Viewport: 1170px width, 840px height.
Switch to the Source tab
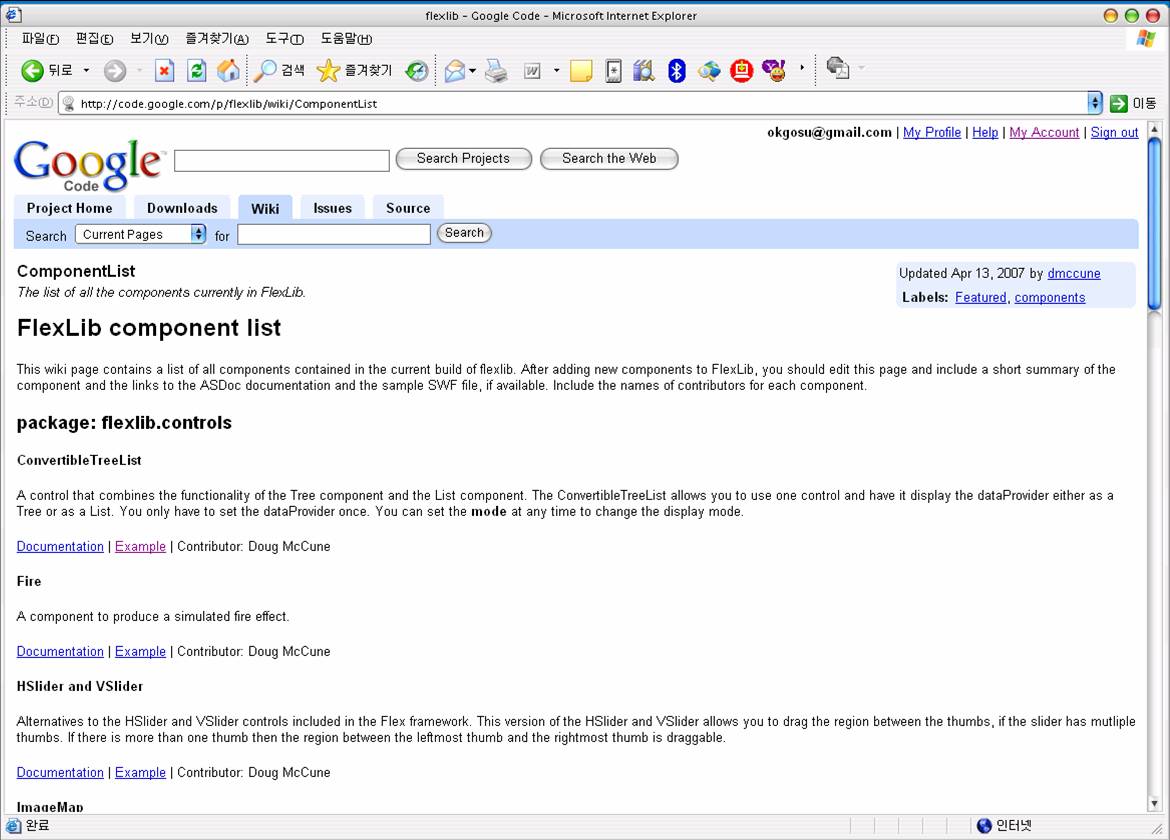(408, 208)
